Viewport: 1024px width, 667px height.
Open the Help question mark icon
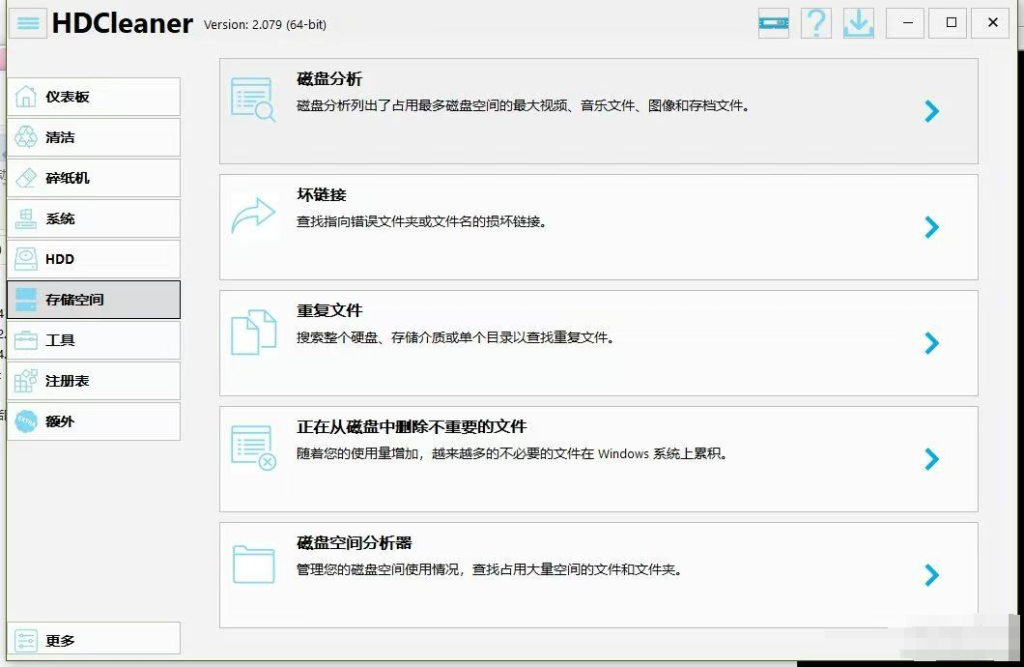(x=816, y=23)
